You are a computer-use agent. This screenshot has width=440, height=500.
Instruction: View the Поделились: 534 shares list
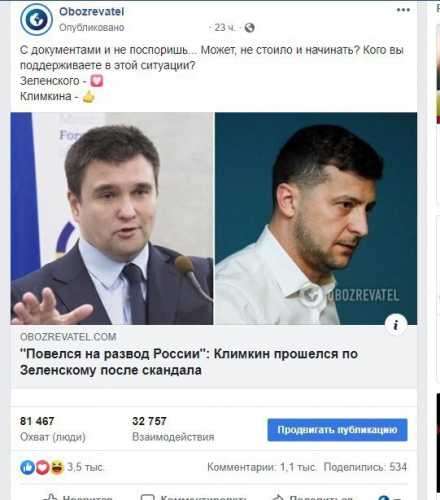click(x=365, y=467)
